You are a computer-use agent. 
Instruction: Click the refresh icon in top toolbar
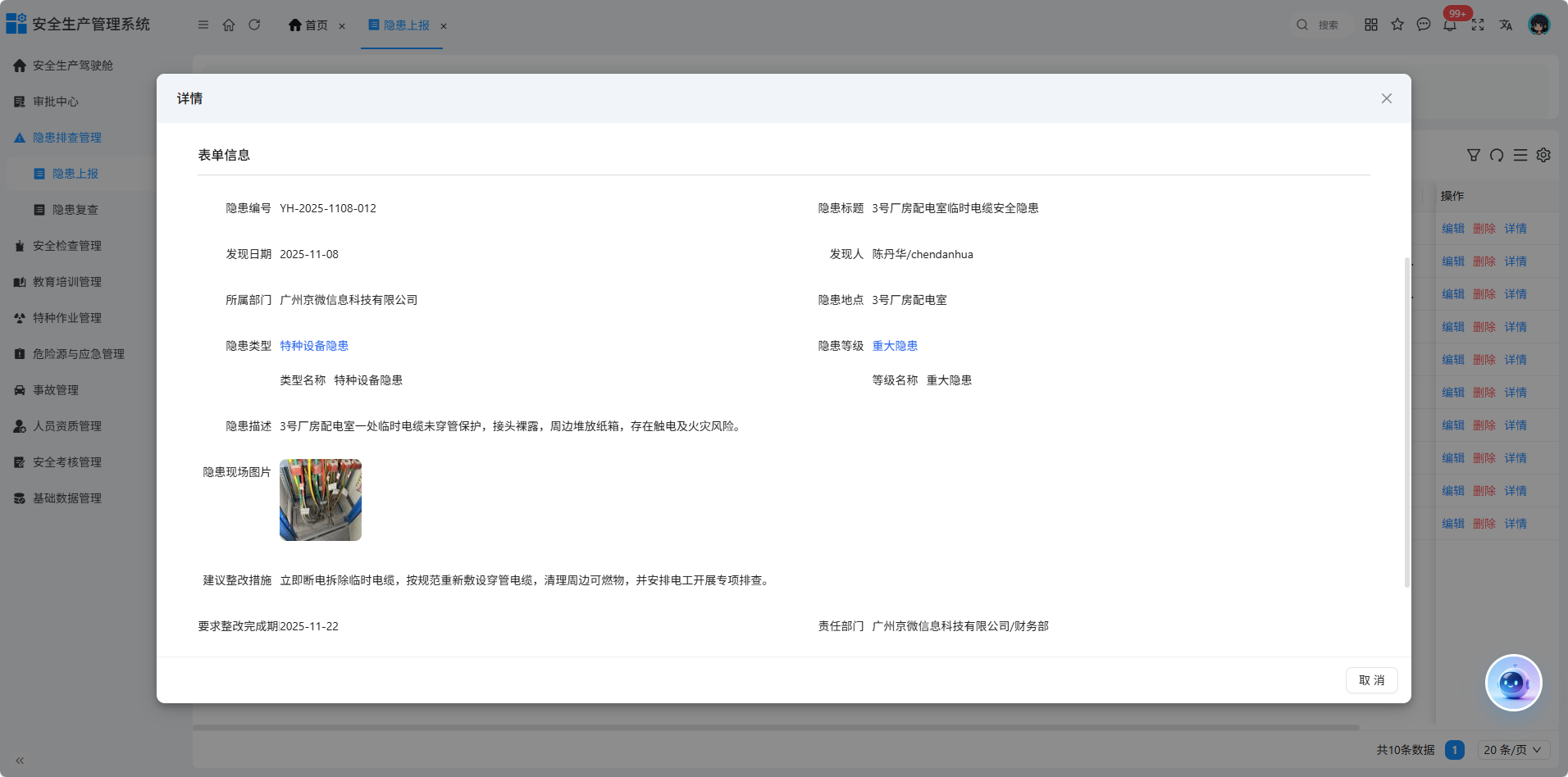click(x=254, y=25)
